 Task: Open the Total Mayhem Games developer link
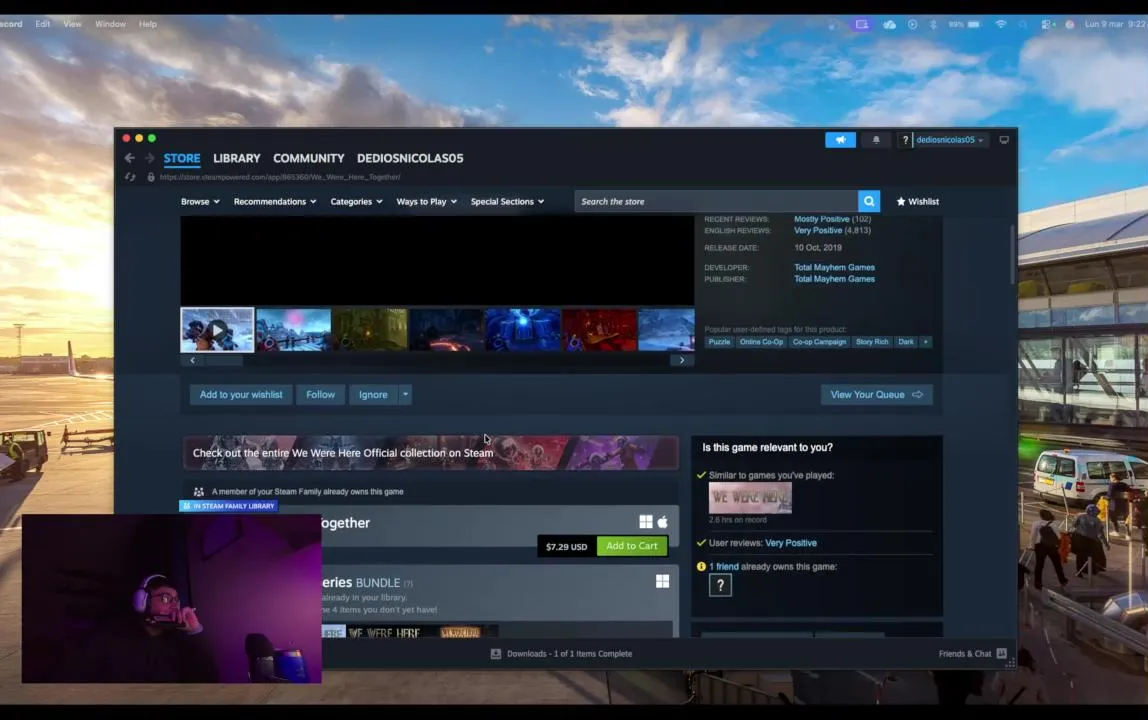(834, 267)
